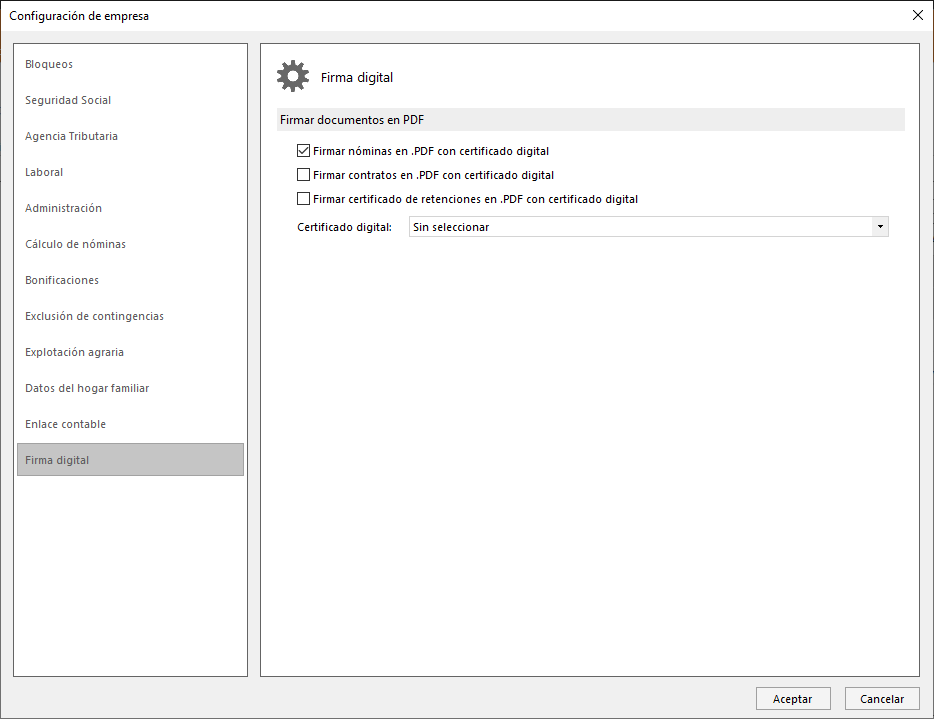Click the Cancelar button

pos(882,699)
